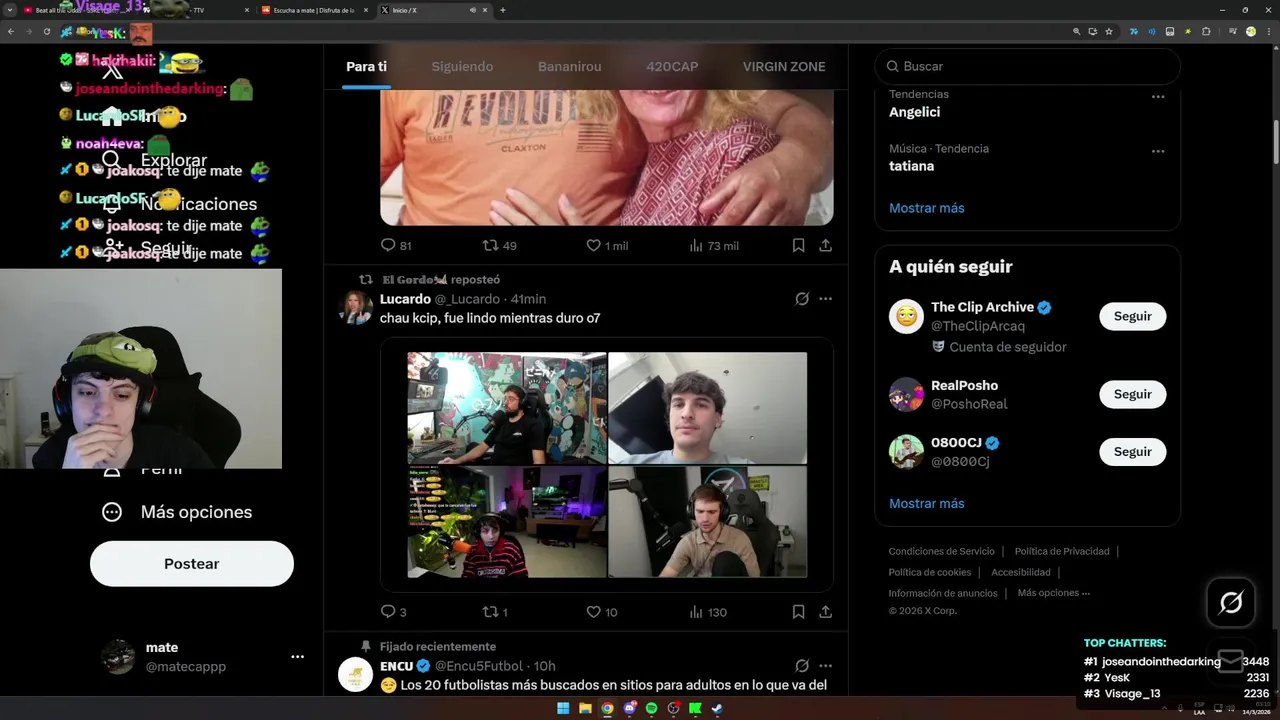Viewport: 1280px width, 720px height.
Task: Click the Buscar search field
Action: 1028,66
